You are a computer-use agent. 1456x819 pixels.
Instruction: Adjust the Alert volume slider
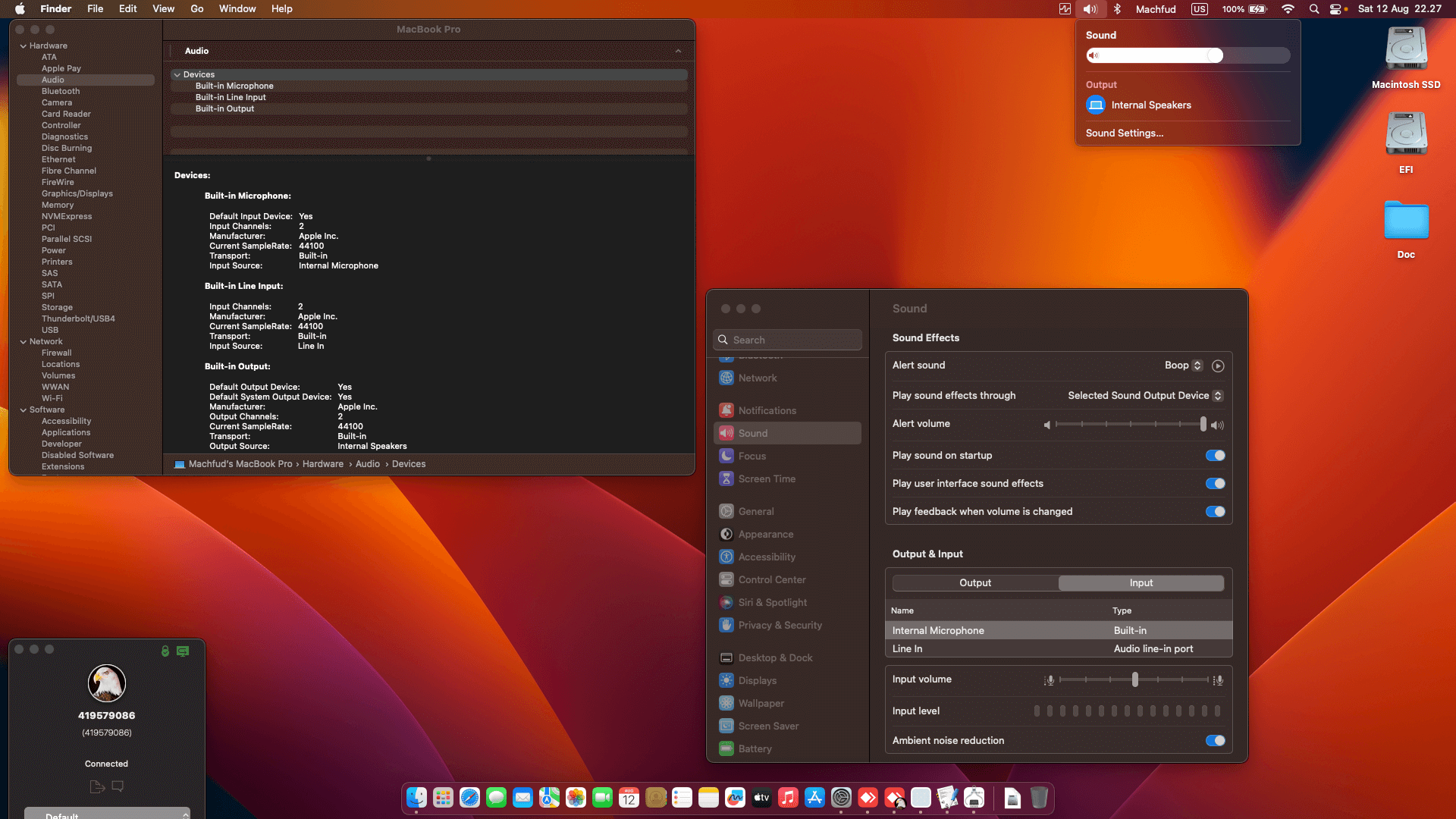(x=1130, y=425)
